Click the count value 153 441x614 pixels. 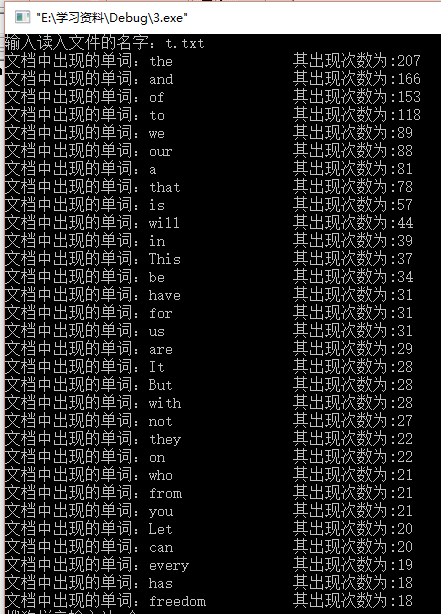click(408, 97)
